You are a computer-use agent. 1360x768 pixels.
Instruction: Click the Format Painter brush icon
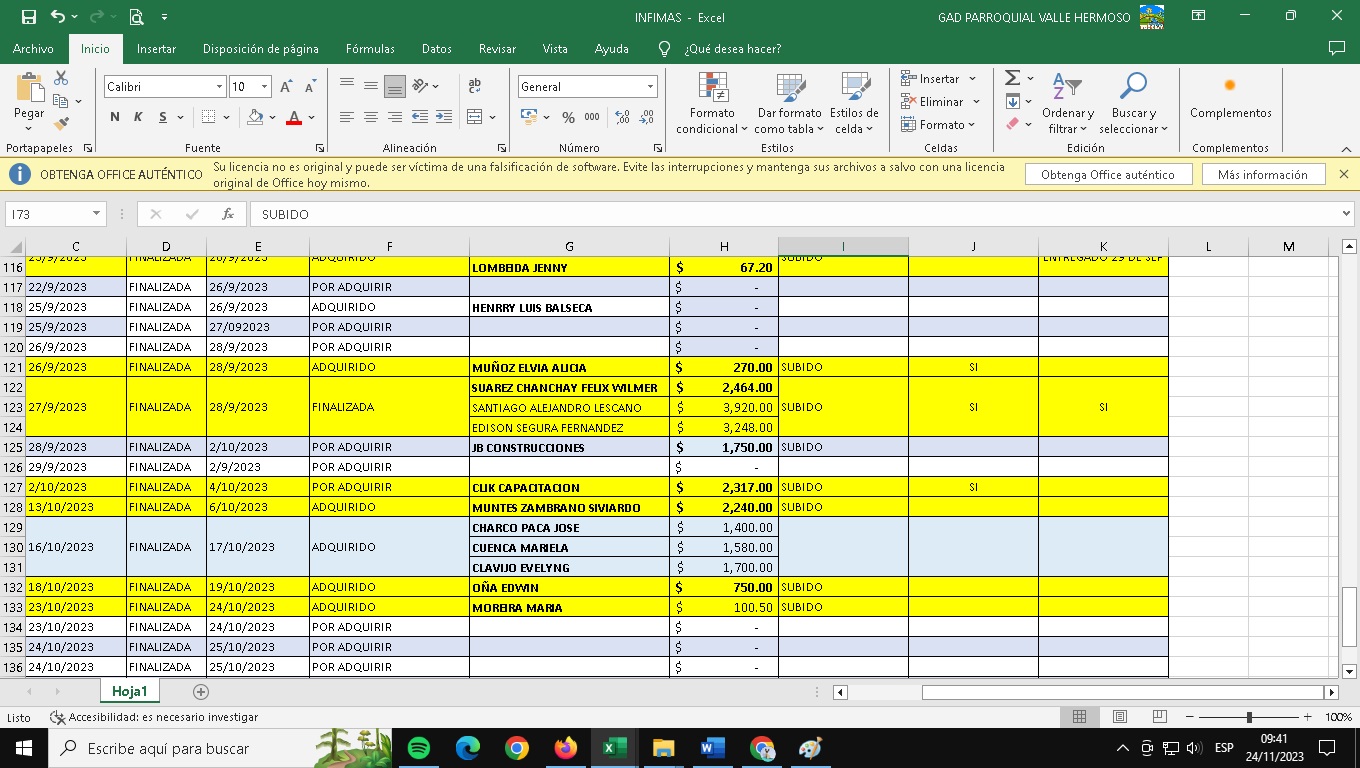point(62,124)
